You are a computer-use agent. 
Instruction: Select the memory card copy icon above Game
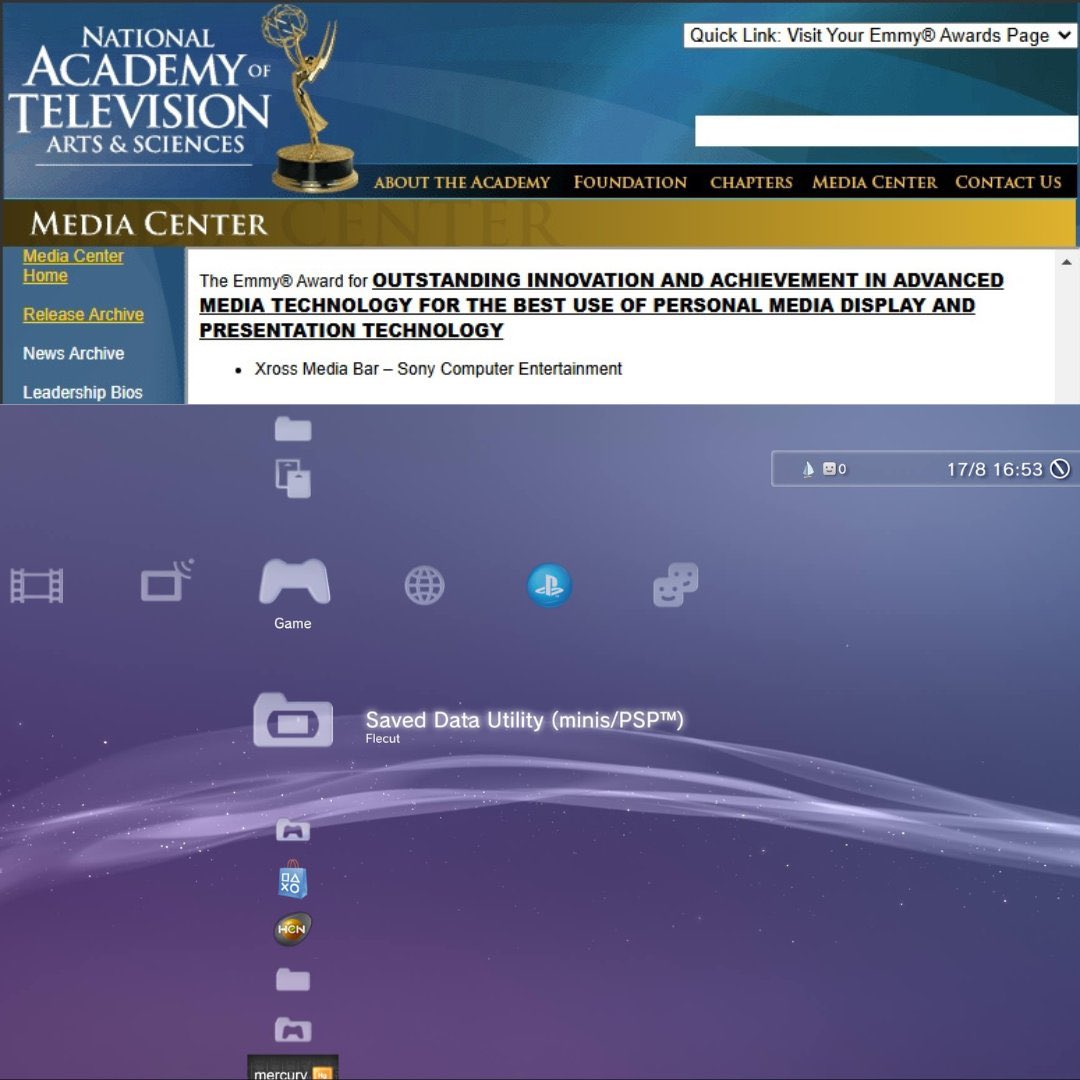(293, 478)
